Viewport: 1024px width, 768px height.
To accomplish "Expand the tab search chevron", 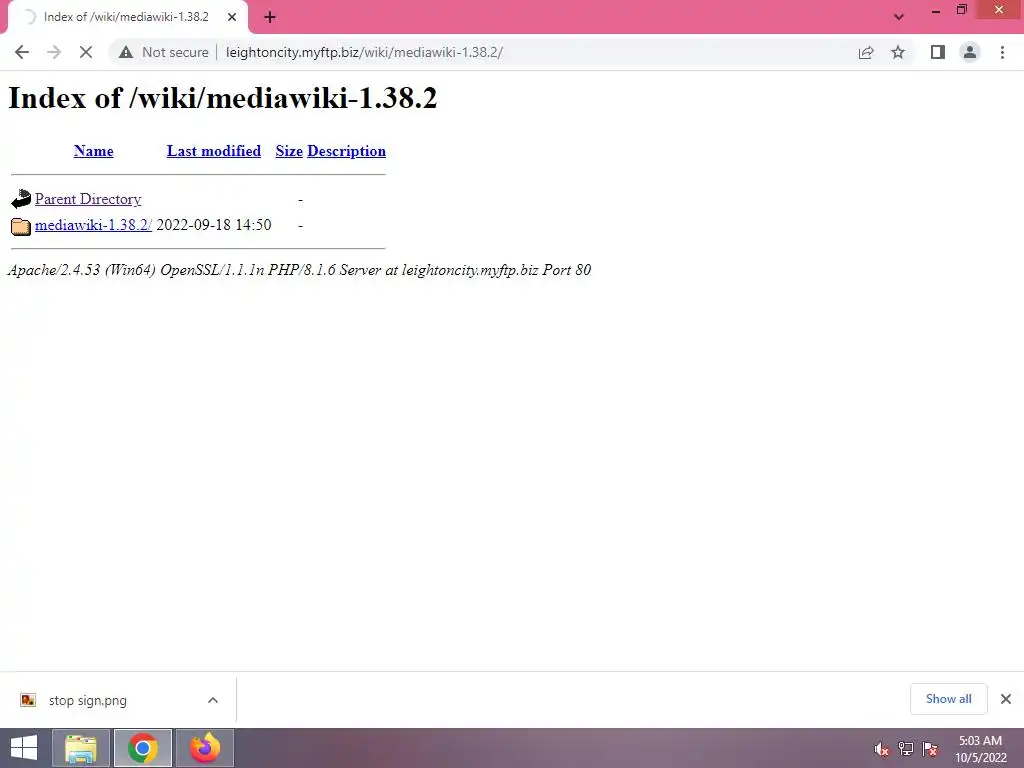I will click(x=899, y=17).
